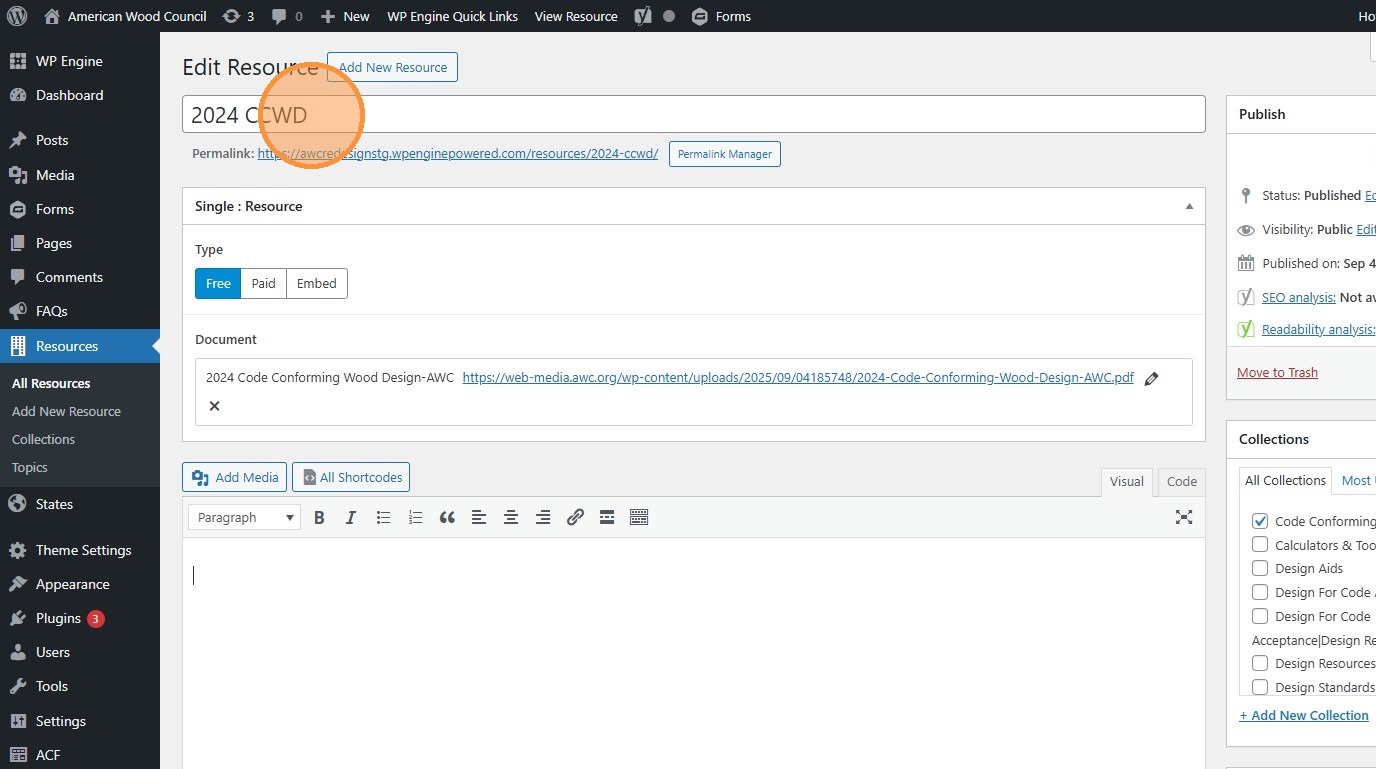Open Resources sidebar menu
The height and width of the screenshot is (769, 1376).
80,346
